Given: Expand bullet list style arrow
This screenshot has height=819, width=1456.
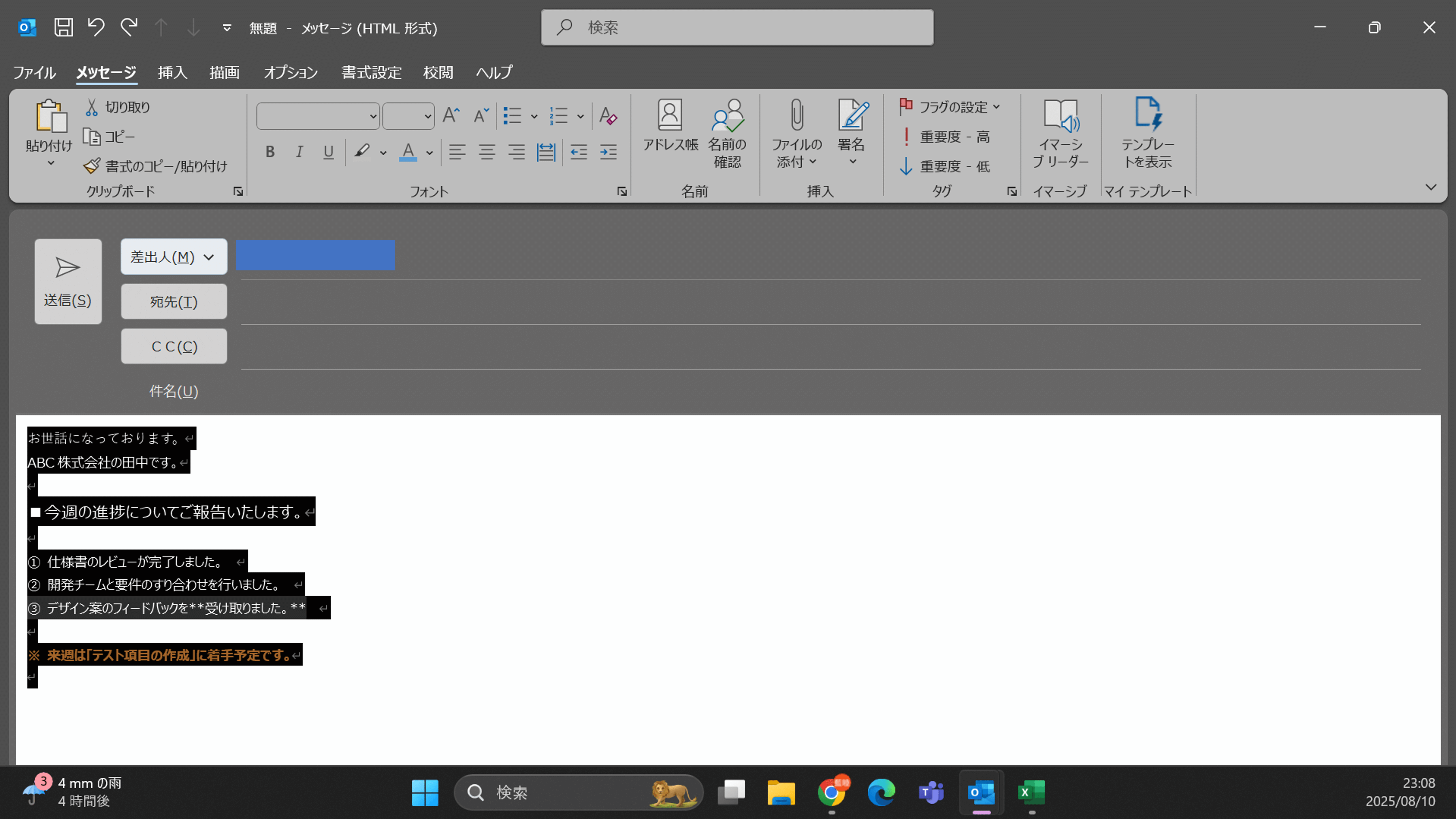Looking at the screenshot, I should (x=534, y=116).
